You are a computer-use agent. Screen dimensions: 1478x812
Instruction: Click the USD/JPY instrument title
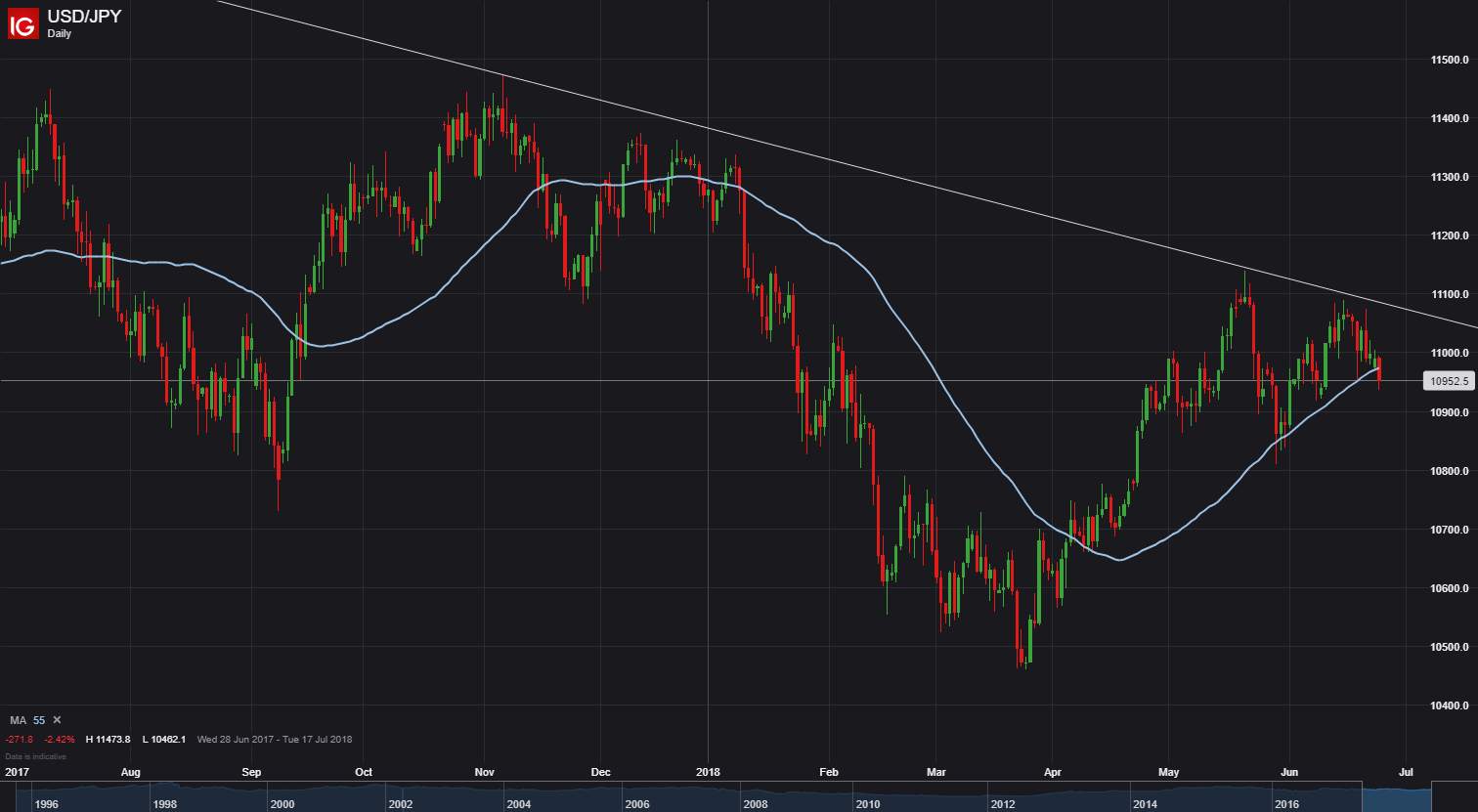coord(84,16)
